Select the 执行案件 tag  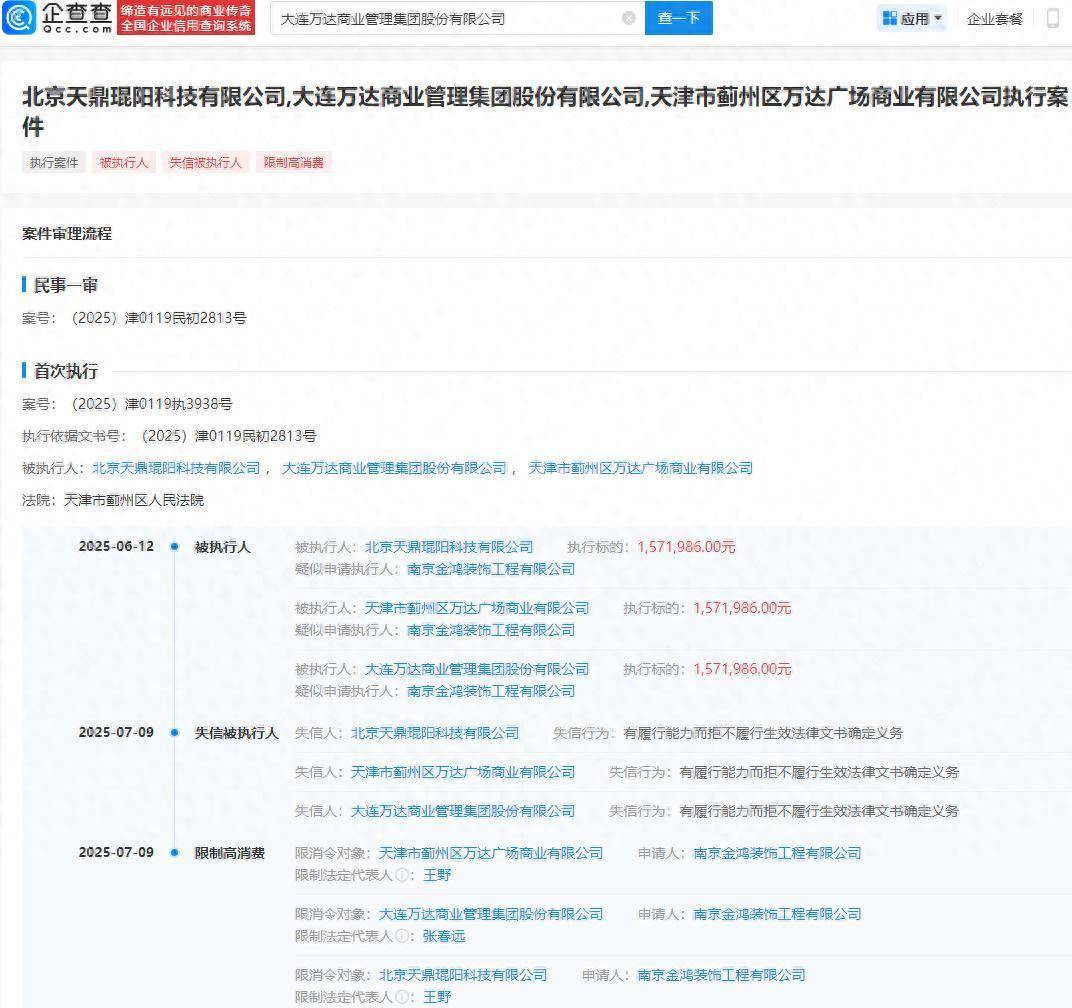click(54, 163)
